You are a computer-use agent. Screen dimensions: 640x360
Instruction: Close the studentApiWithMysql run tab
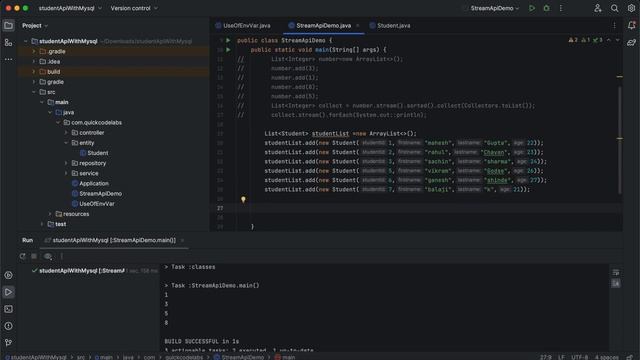tap(182, 240)
